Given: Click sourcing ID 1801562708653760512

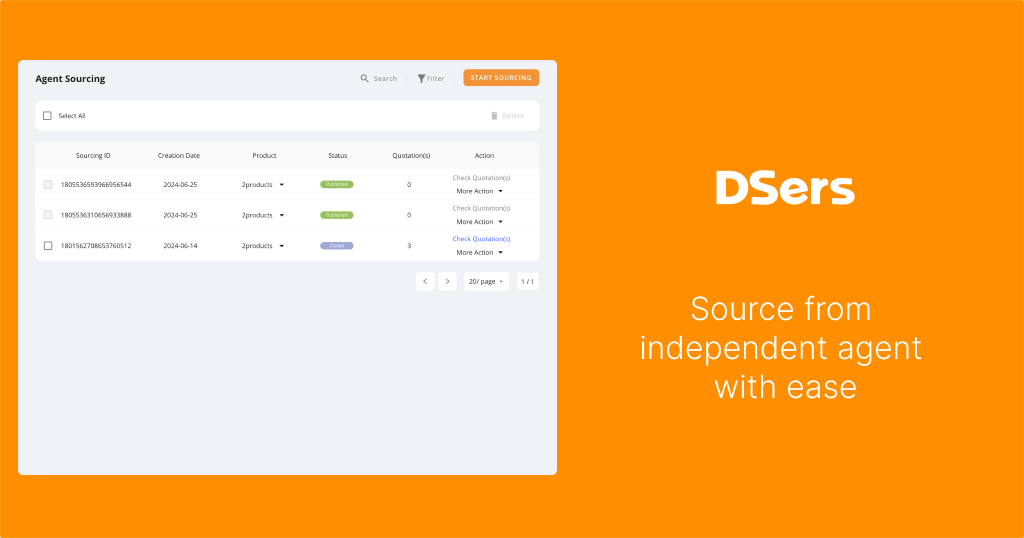Looking at the screenshot, I should coord(96,246).
